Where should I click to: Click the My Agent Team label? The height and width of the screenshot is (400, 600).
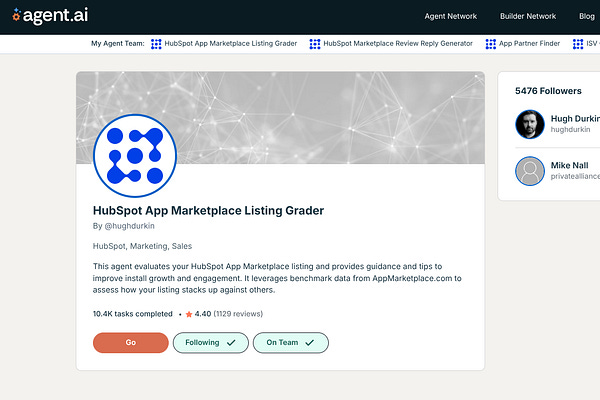click(x=117, y=44)
